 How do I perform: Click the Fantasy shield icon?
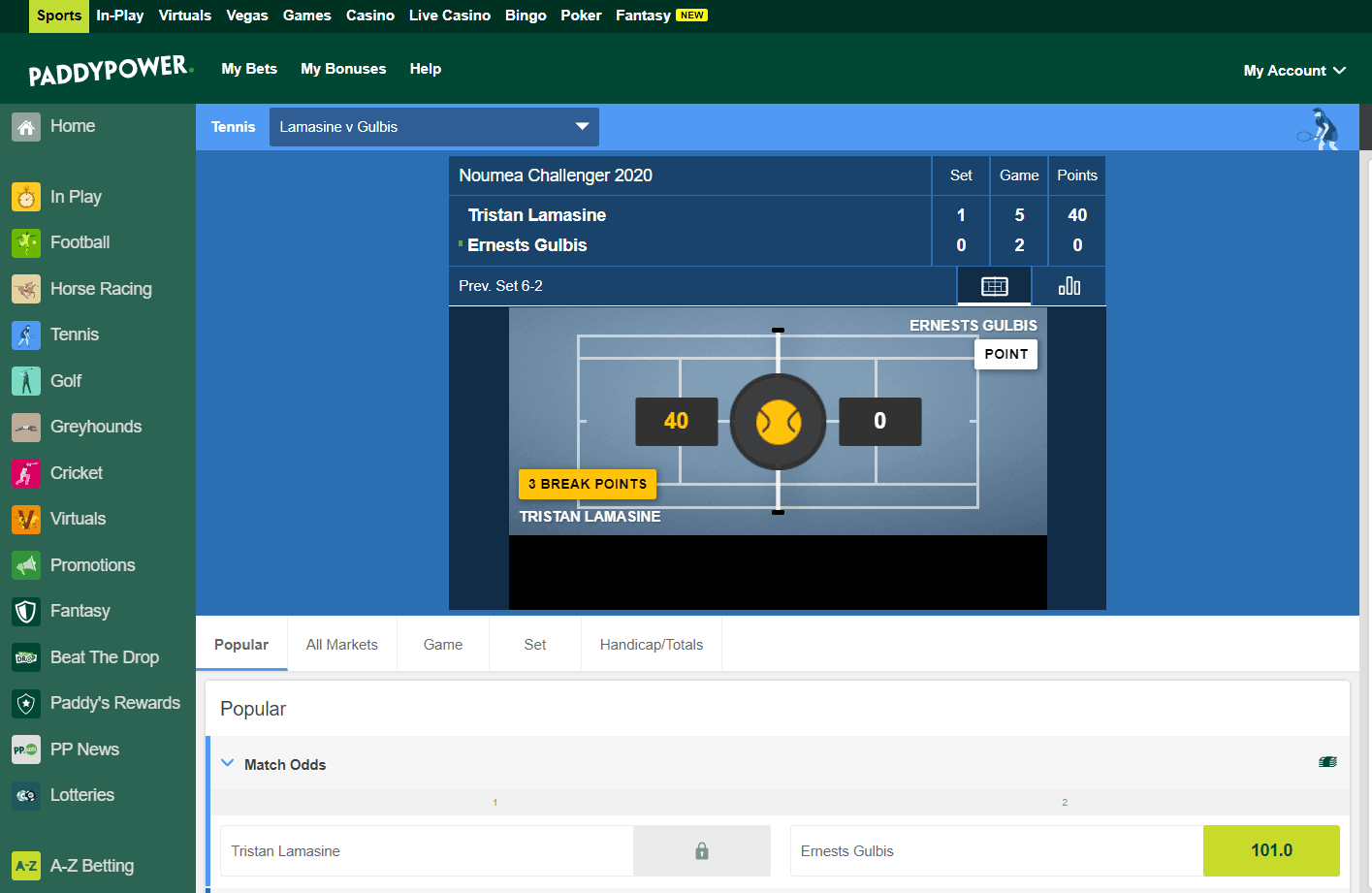click(26, 612)
